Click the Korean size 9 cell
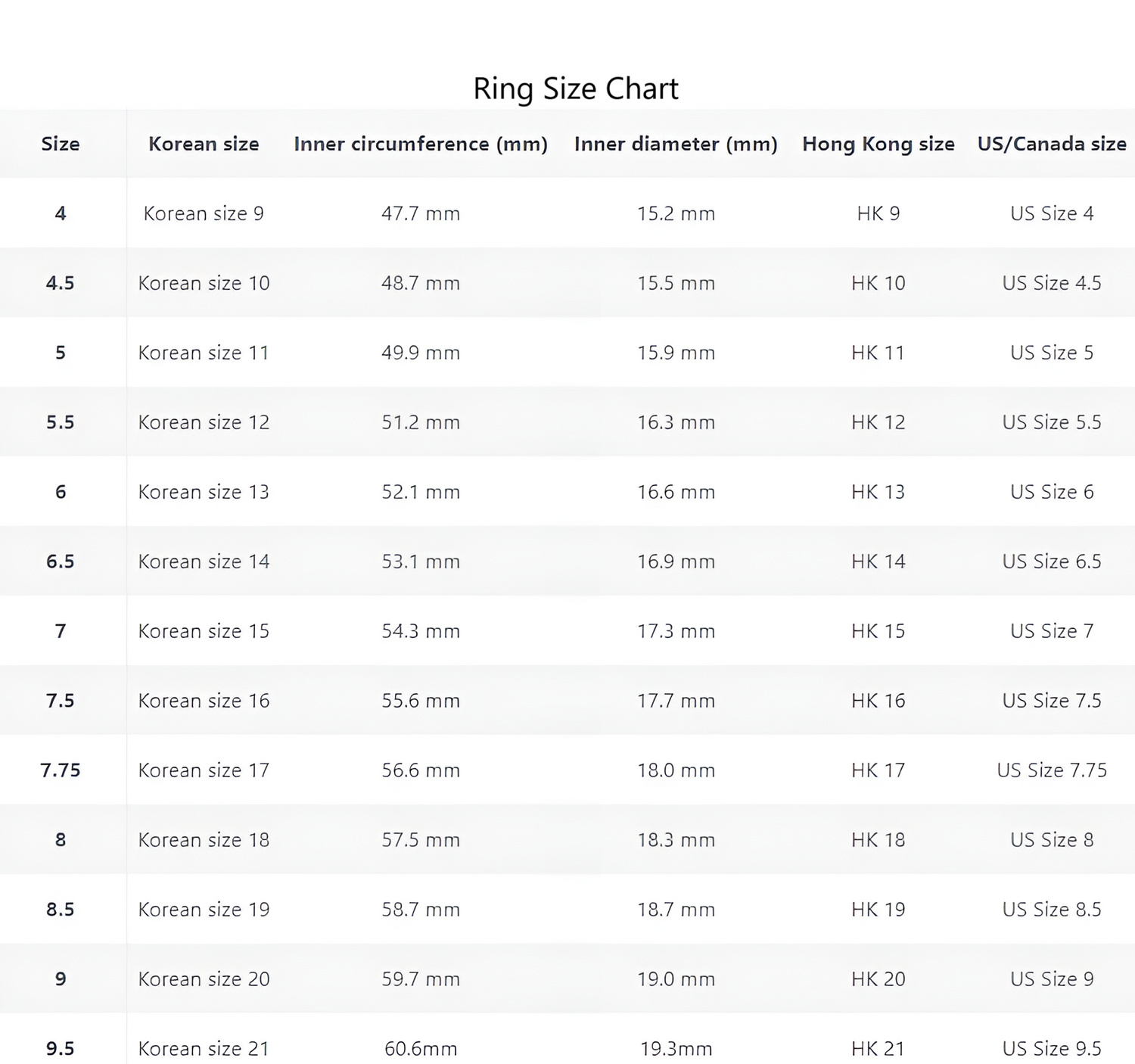The height and width of the screenshot is (1064, 1135). click(204, 213)
